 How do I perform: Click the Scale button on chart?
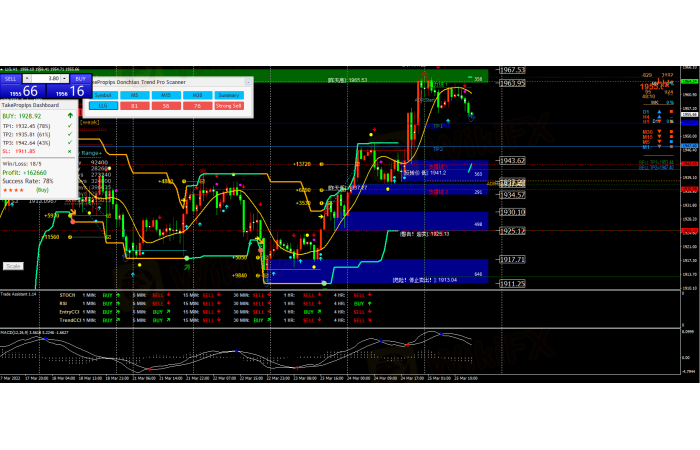[x=13, y=266]
